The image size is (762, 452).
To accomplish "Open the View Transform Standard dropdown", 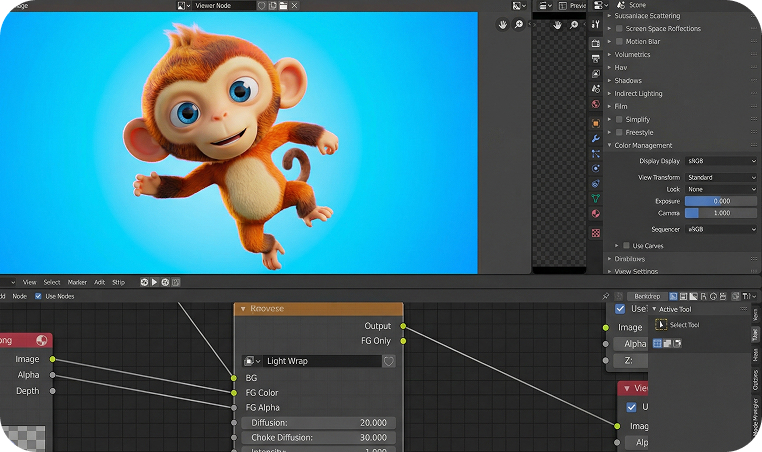I will [721, 177].
